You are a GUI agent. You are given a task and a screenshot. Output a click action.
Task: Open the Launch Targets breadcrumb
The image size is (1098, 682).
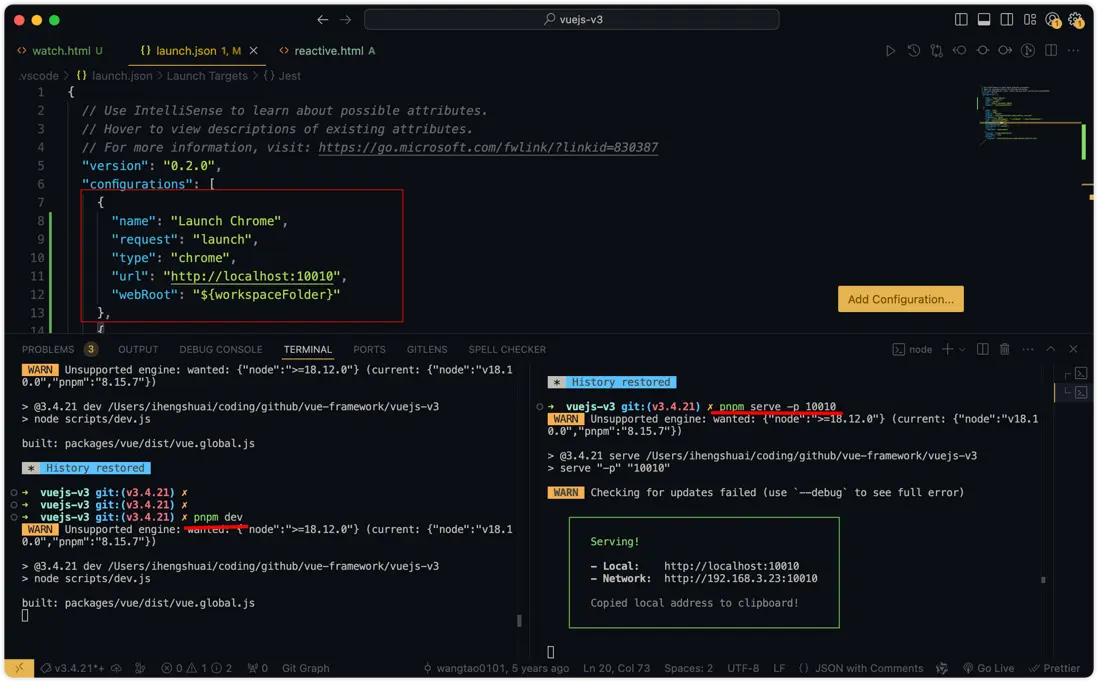[207, 76]
